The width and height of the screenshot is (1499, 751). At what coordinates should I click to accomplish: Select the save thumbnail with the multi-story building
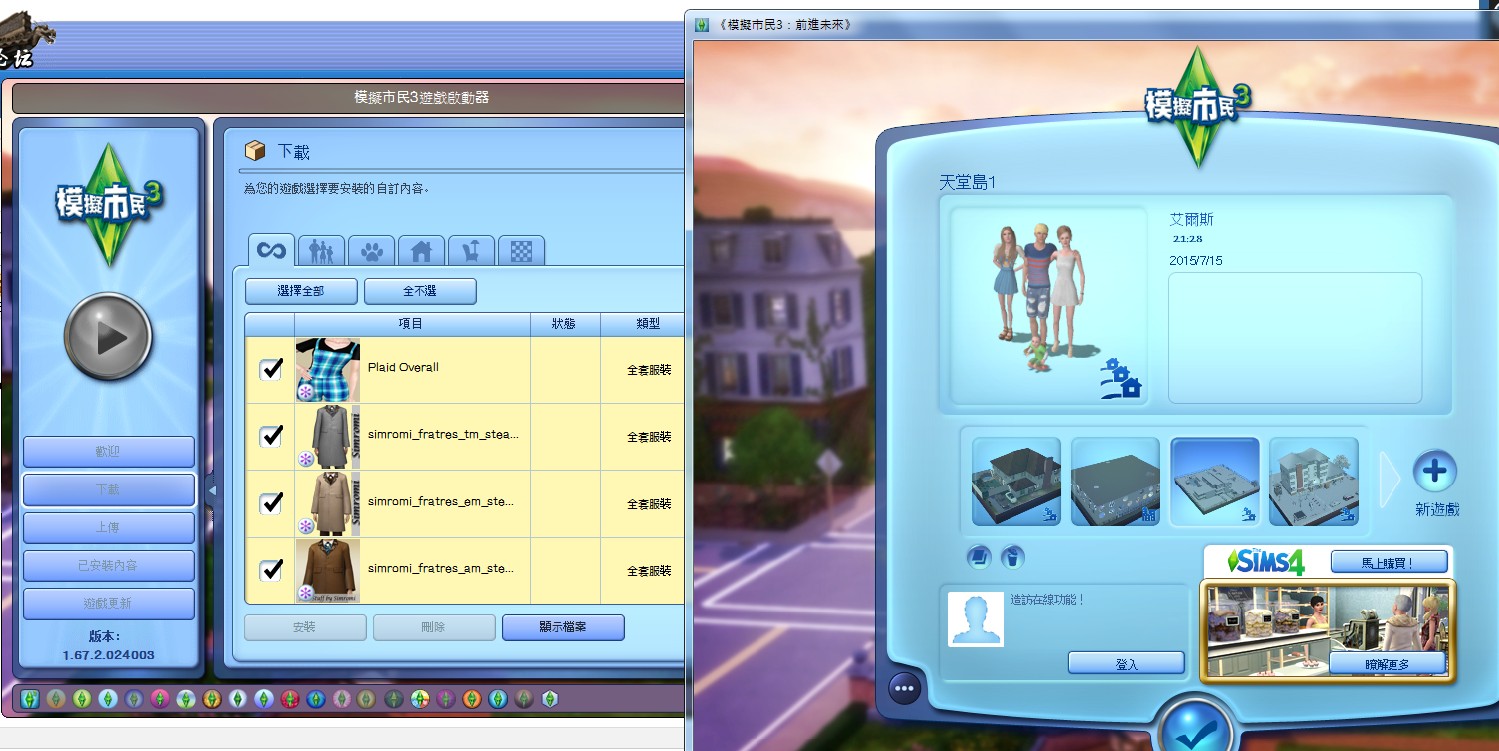click(x=1314, y=481)
